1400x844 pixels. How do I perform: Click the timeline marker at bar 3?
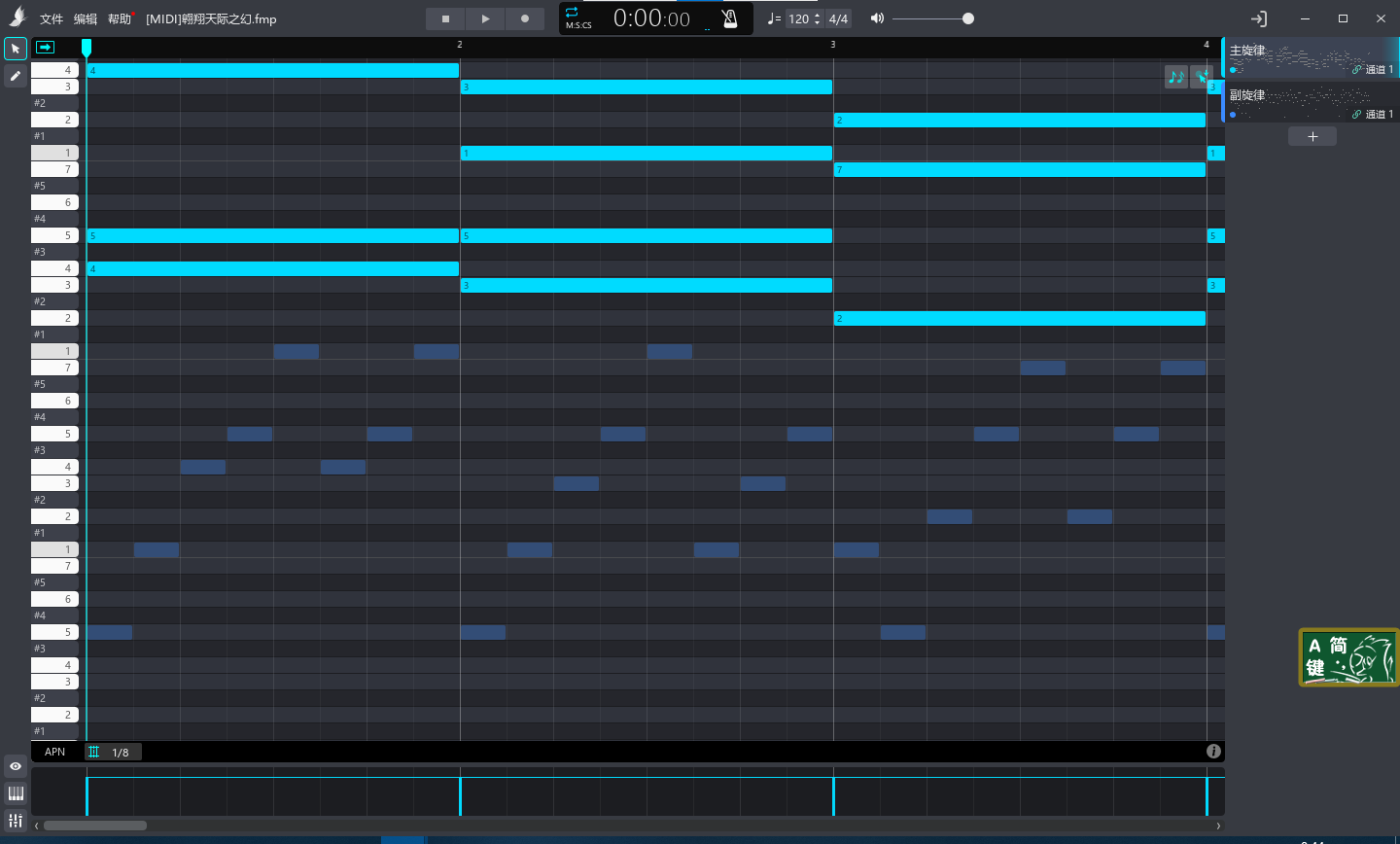[833, 45]
